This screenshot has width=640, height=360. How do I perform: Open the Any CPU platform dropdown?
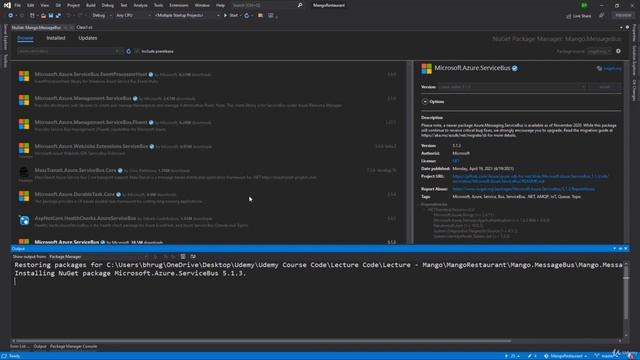(132, 16)
